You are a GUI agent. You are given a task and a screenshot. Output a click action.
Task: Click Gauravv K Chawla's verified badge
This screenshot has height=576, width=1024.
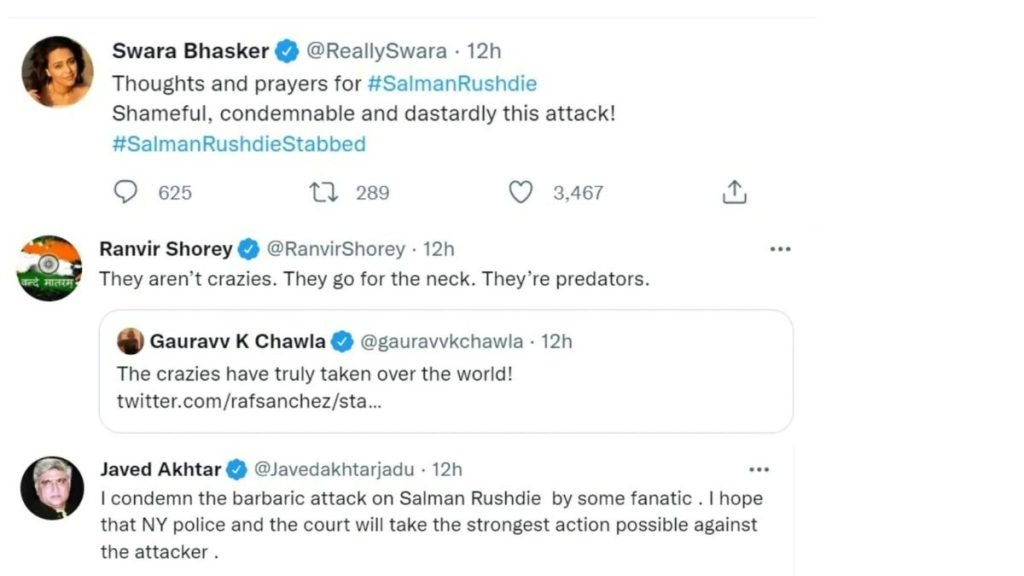pos(342,341)
